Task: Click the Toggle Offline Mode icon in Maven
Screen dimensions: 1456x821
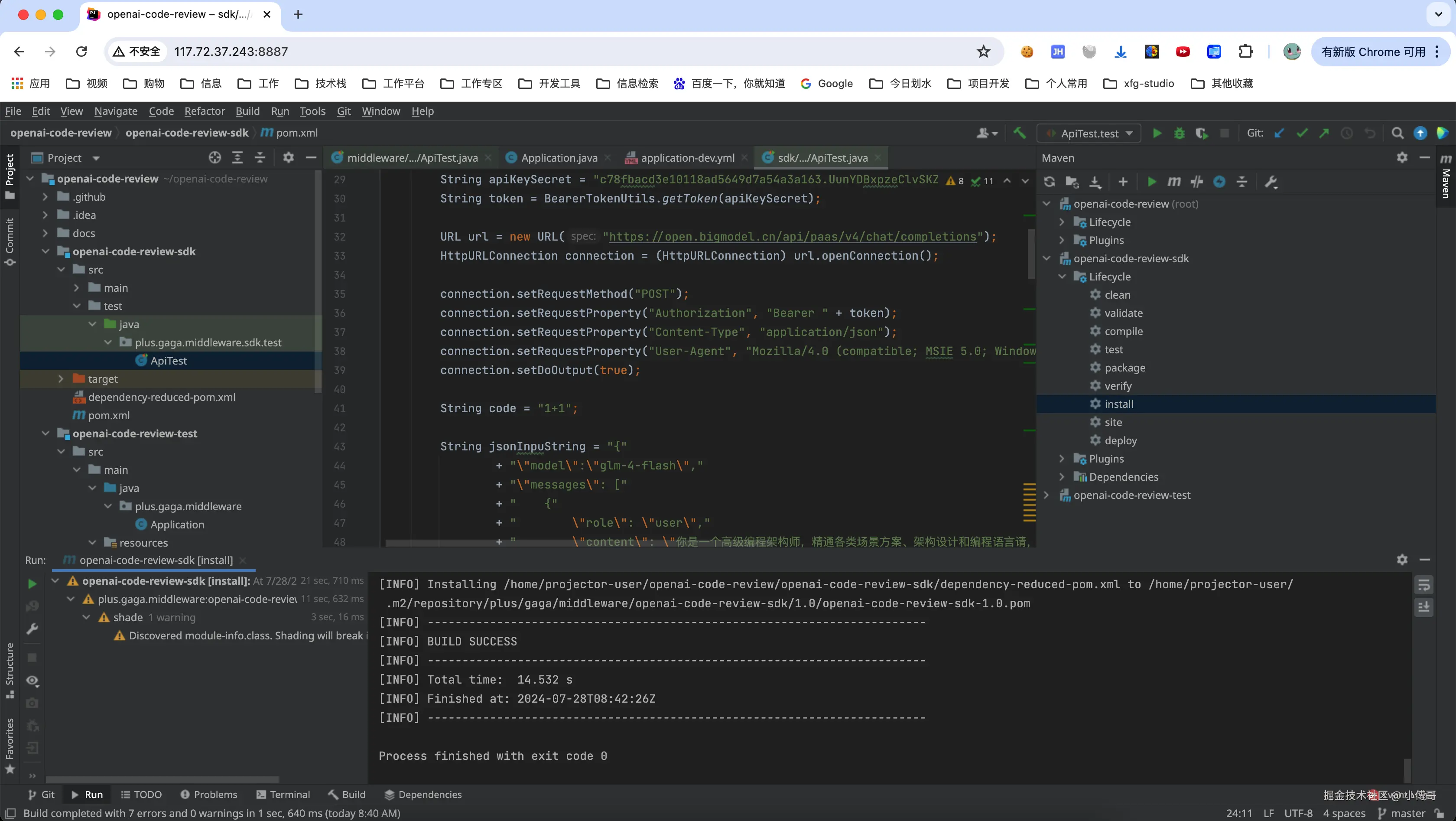Action: 1196,182
